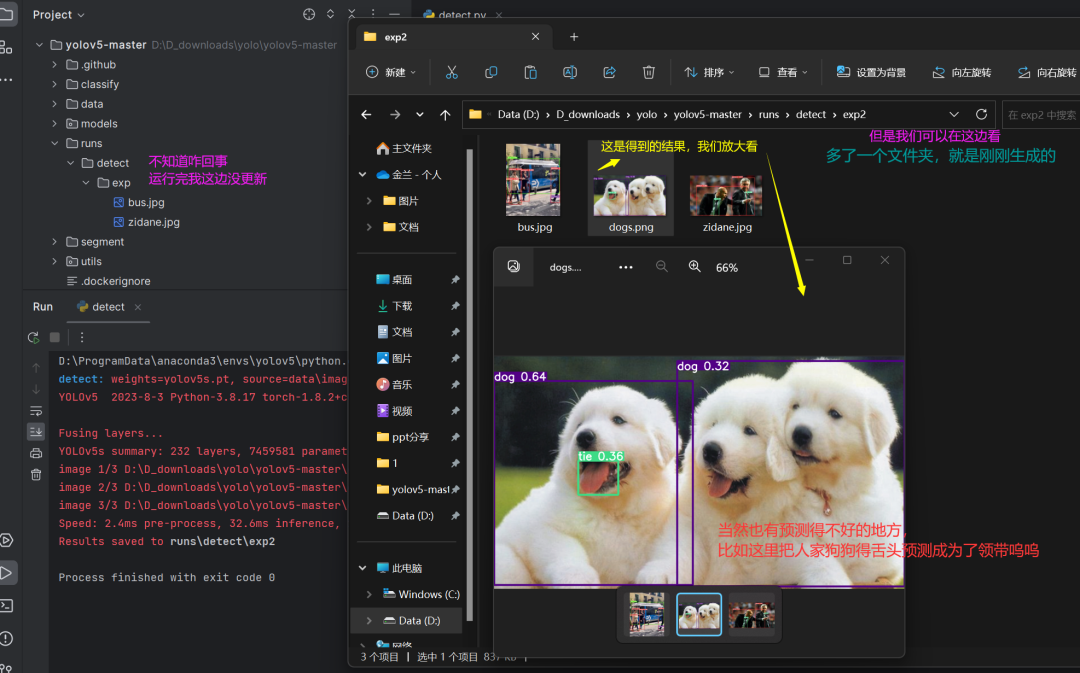Zoom in on the dogs photo viewer
The height and width of the screenshot is (673, 1080).
(x=694, y=267)
